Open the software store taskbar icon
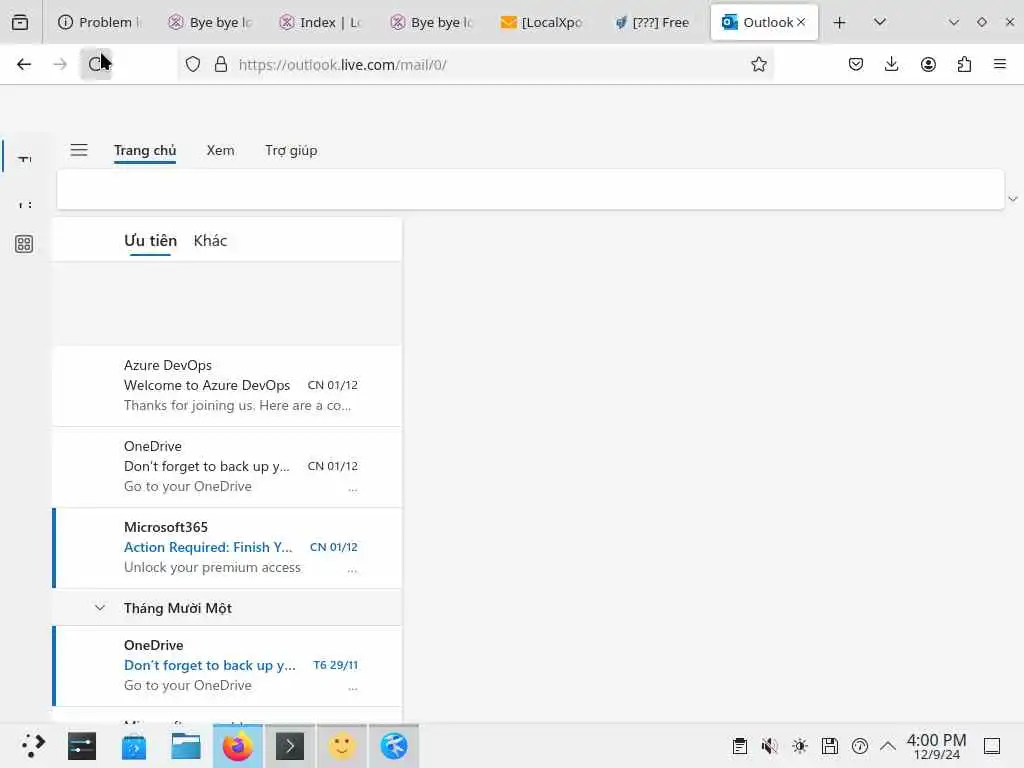This screenshot has height=768, width=1024. pyautogui.click(x=134, y=746)
